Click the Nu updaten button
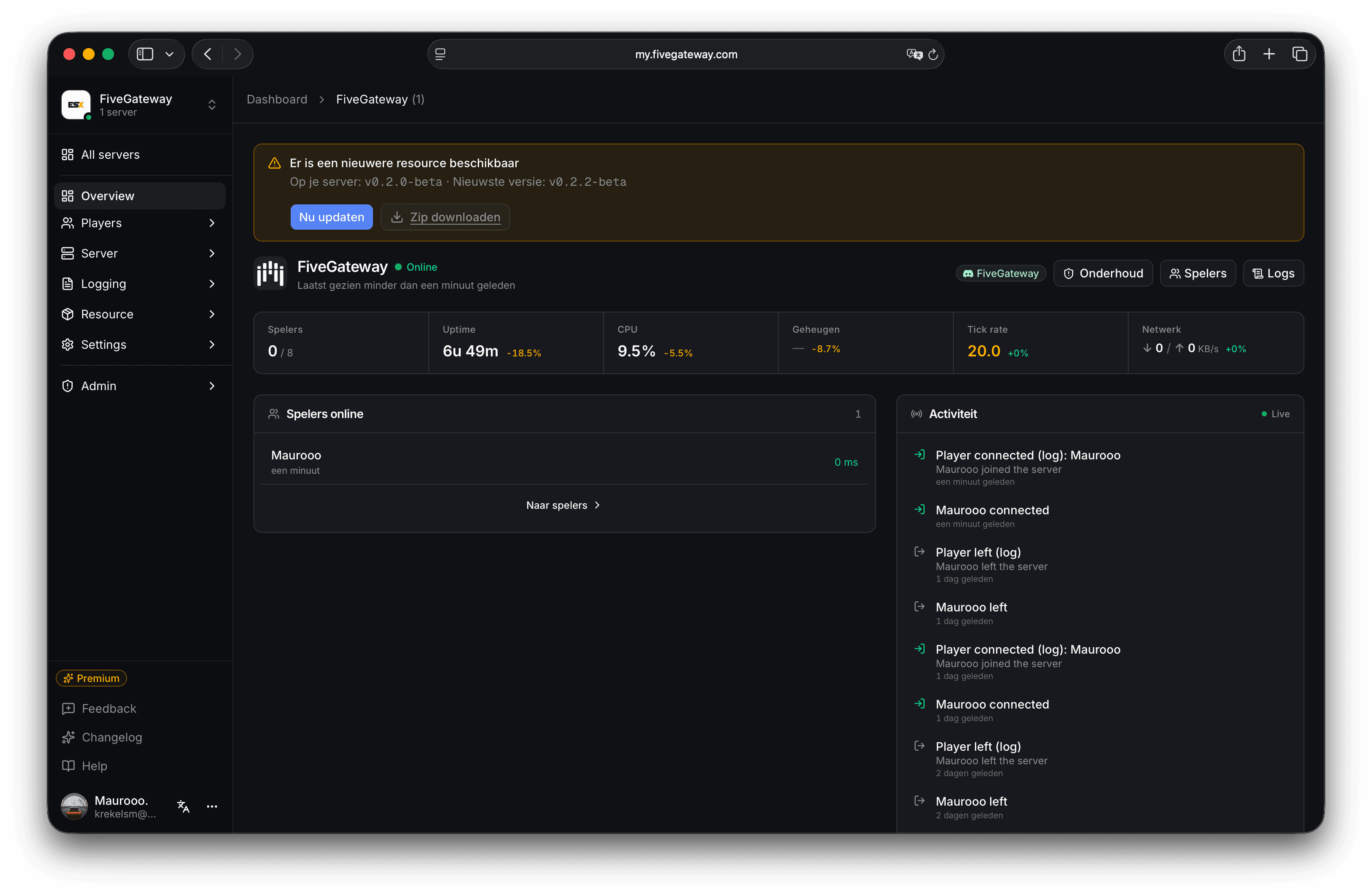The width and height of the screenshot is (1372, 896). pyautogui.click(x=332, y=217)
